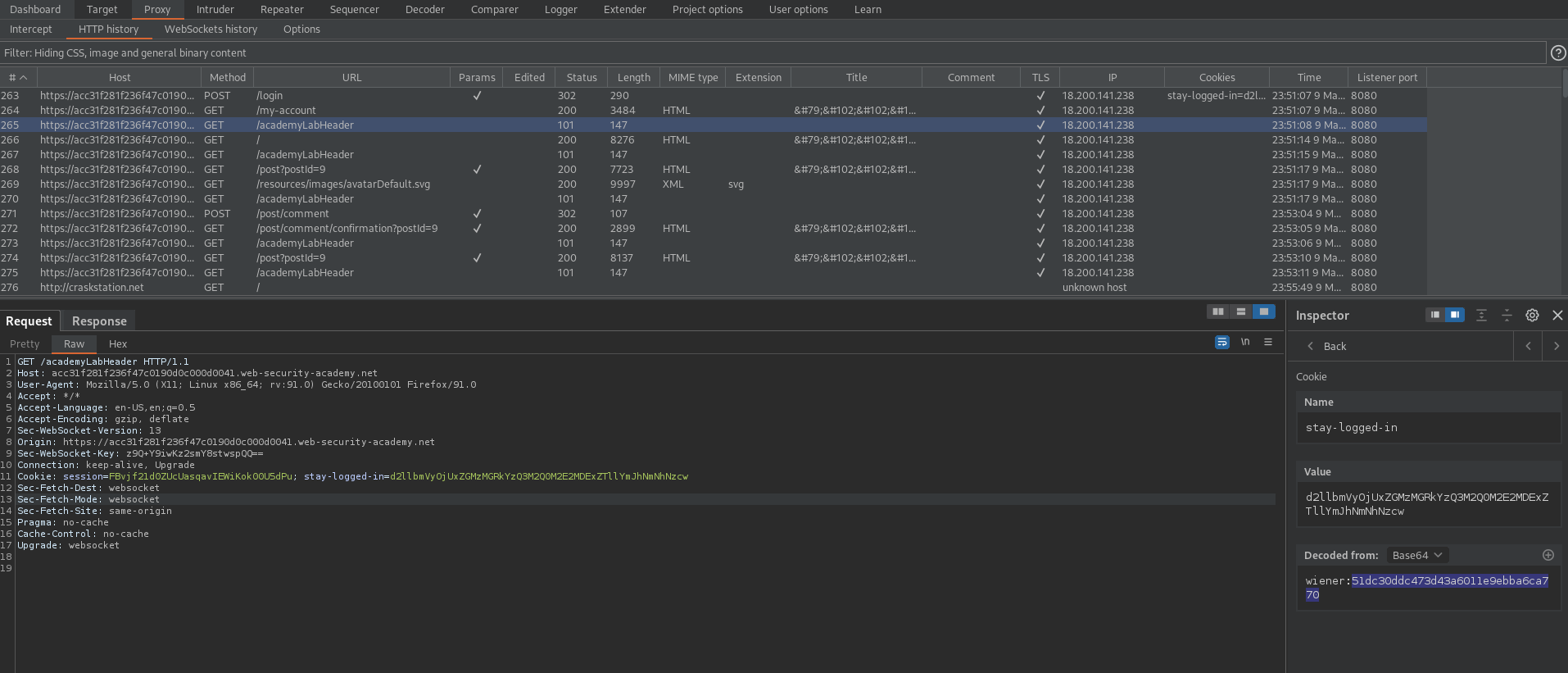Switch message view to Pretty

pyautogui.click(x=25, y=343)
